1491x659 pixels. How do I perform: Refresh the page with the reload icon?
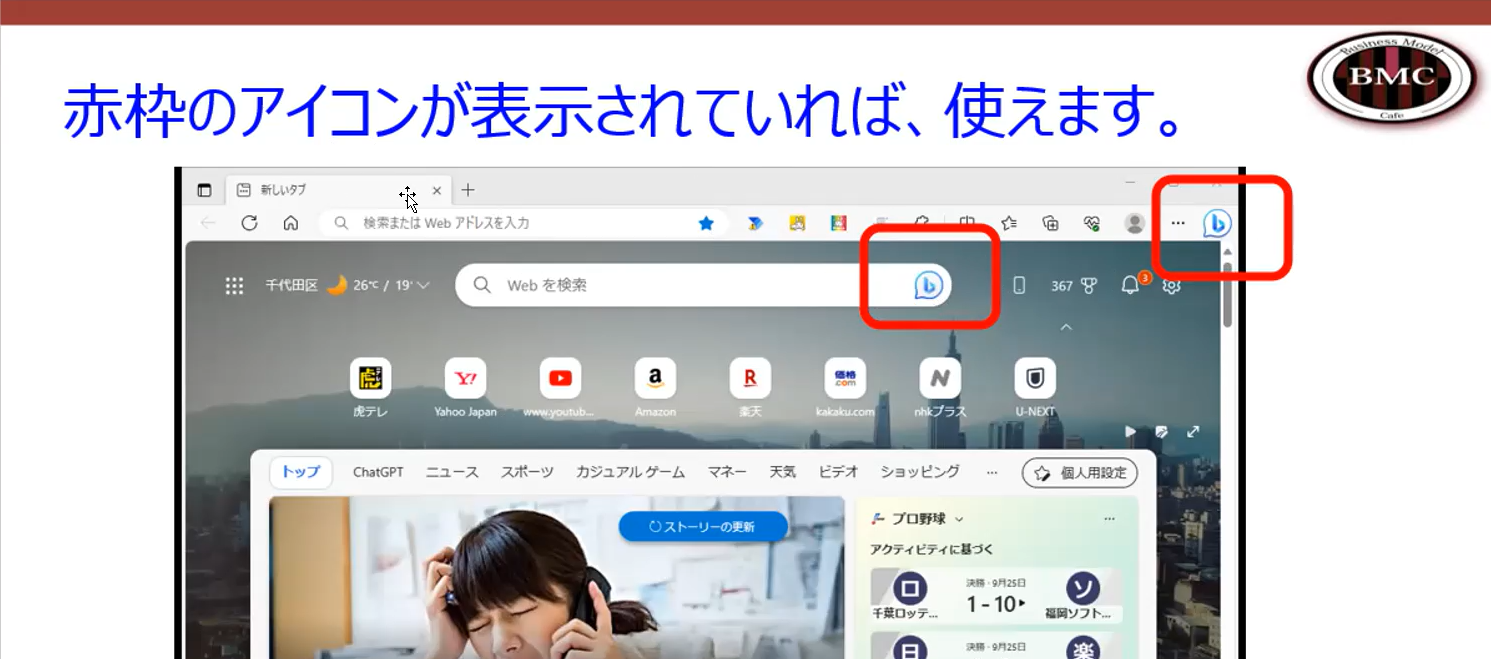pos(250,223)
